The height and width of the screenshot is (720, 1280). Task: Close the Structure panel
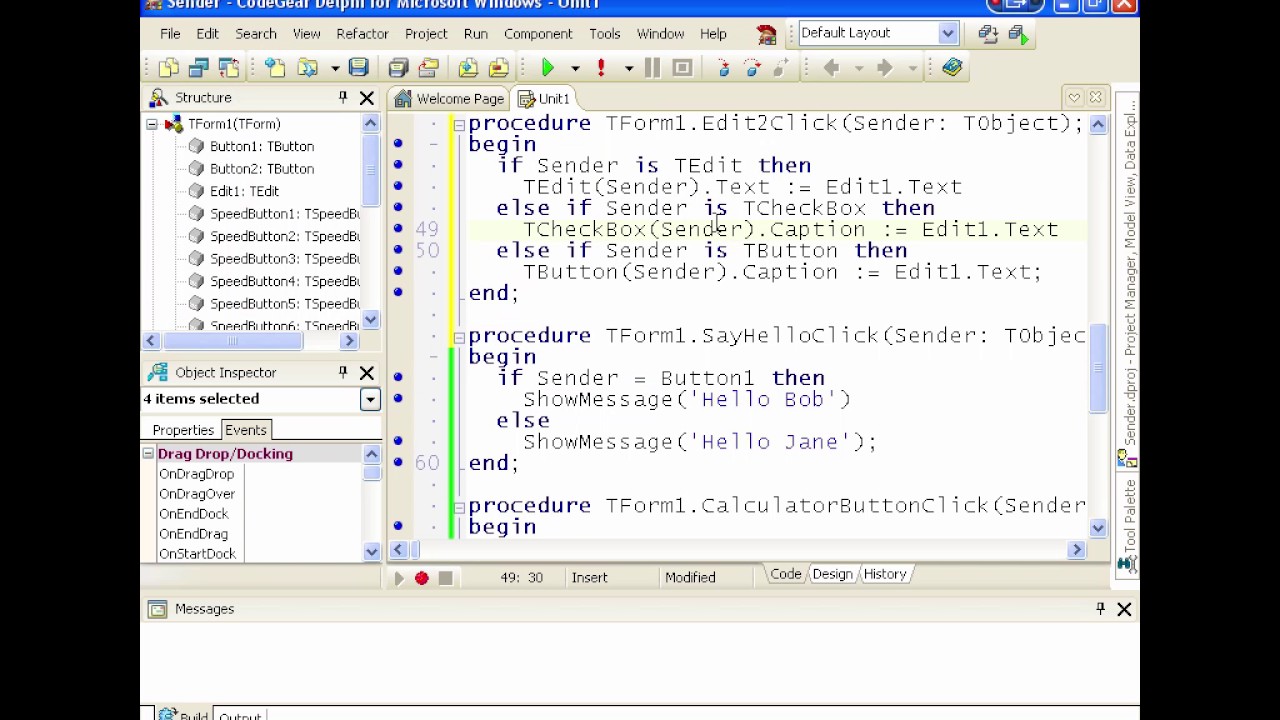pos(367,97)
